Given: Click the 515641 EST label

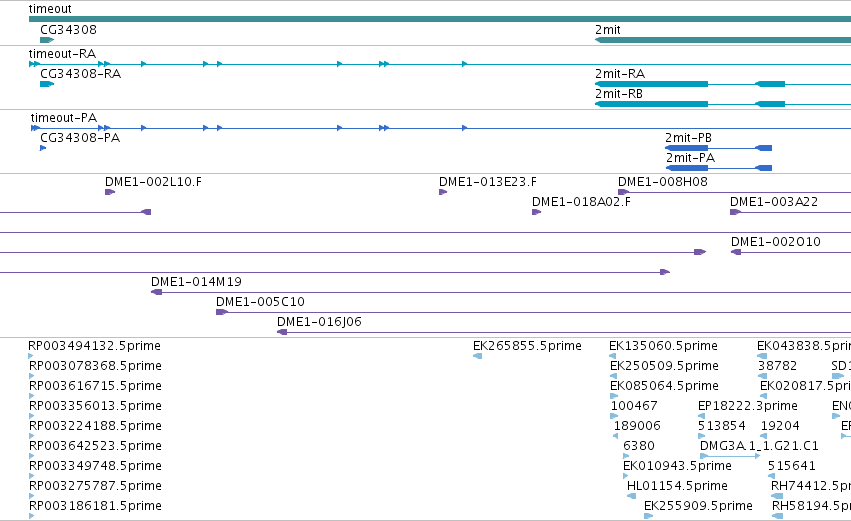Looking at the screenshot, I should click(791, 466).
